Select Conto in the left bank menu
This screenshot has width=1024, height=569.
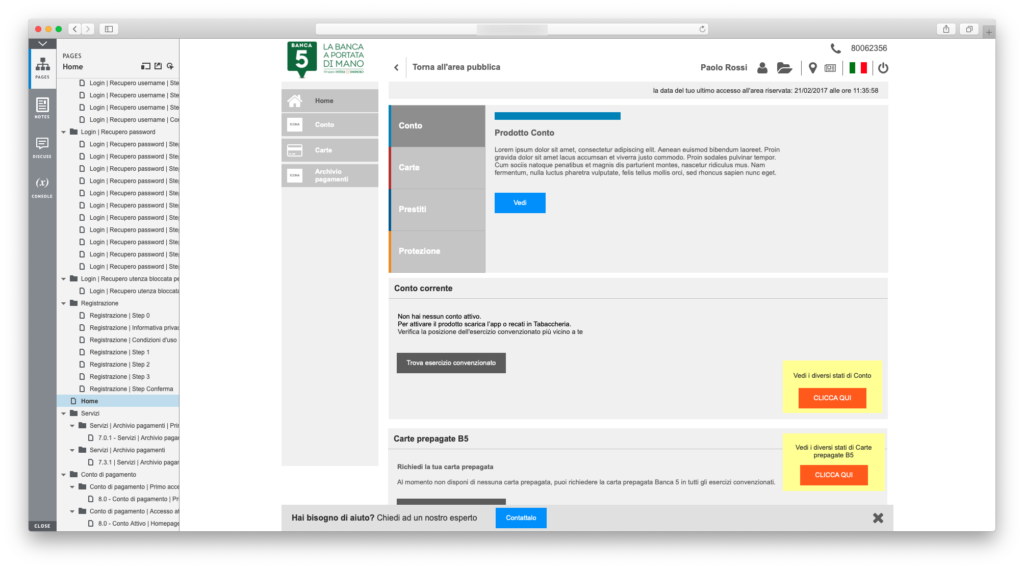(x=330, y=125)
